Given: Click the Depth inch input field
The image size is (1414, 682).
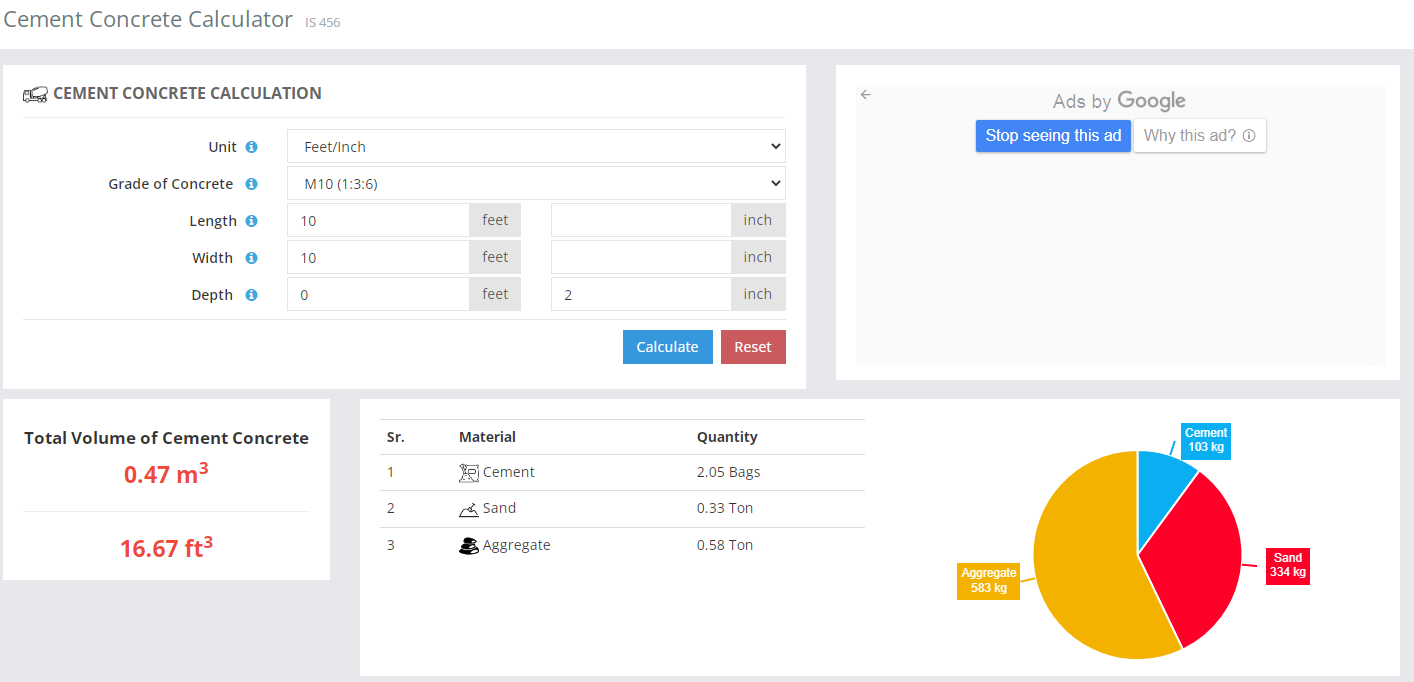Looking at the screenshot, I should pyautogui.click(x=641, y=294).
